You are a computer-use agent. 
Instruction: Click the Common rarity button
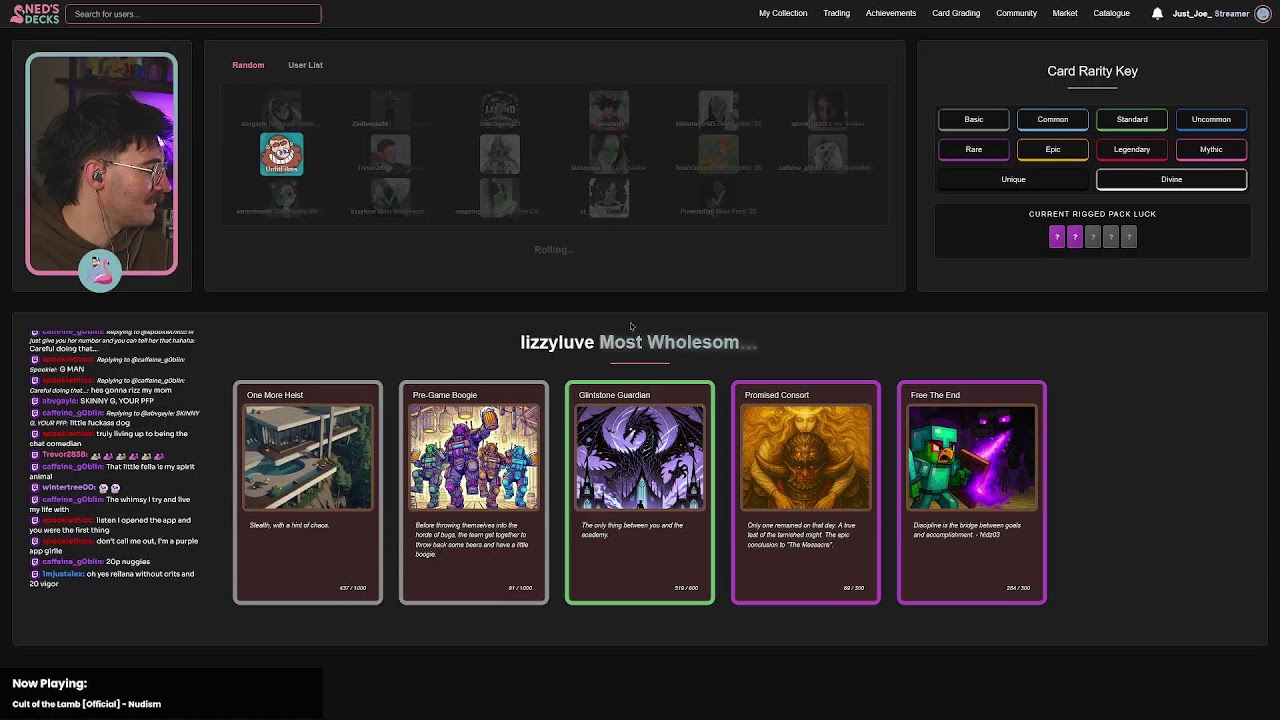click(x=1052, y=120)
